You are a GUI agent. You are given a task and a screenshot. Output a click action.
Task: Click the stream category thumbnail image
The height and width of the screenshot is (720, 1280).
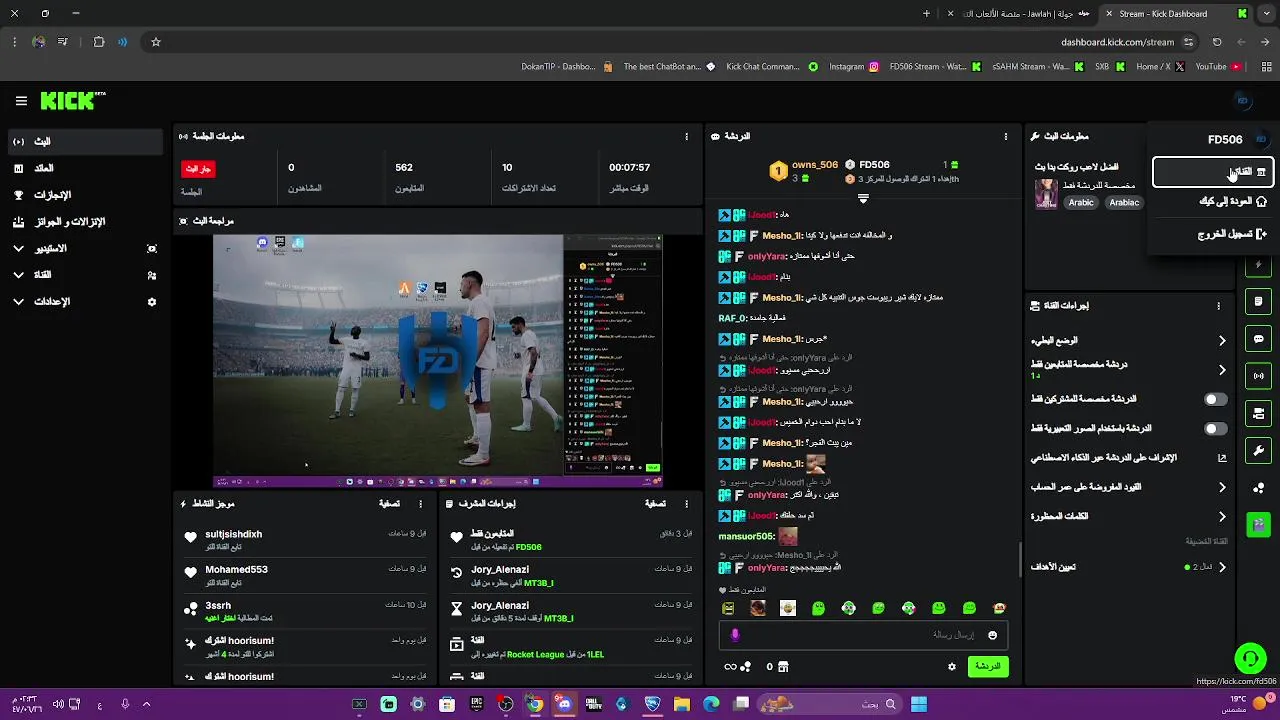click(1046, 193)
